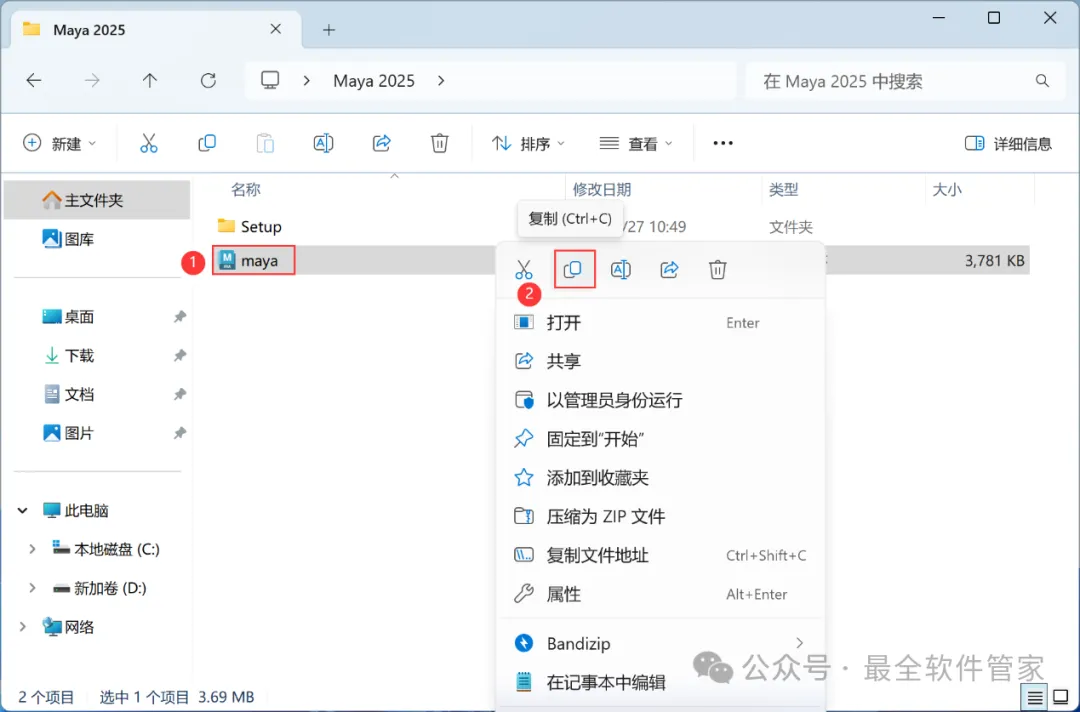Viewport: 1080px width, 712px height.
Task: Open the Bandizip submenu
Action: tap(660, 643)
